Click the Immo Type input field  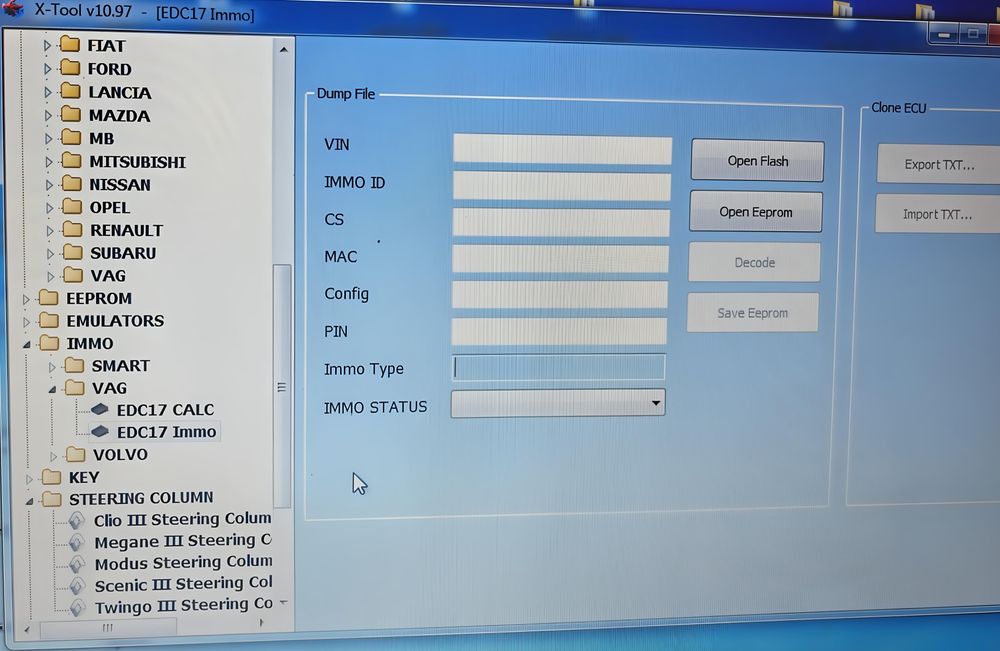click(x=559, y=367)
